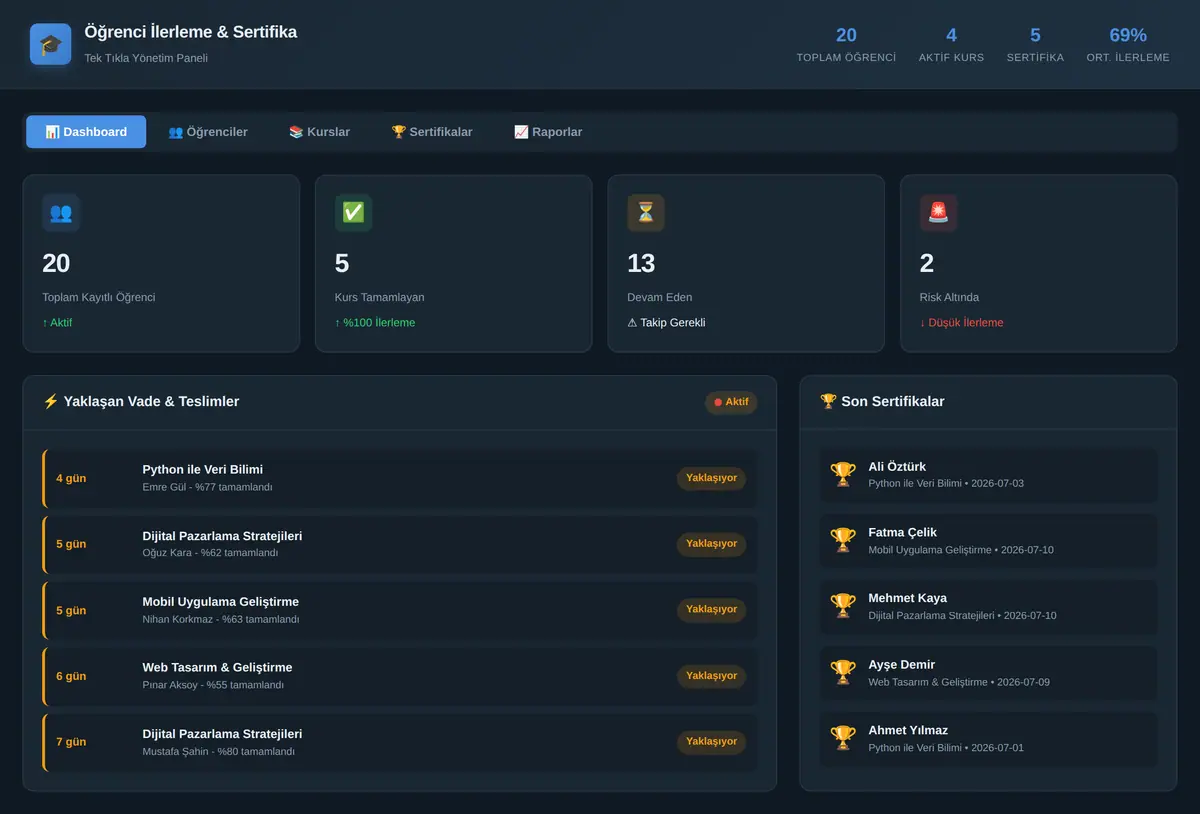
Task: Click Yaklaşıyor badge on Emre Gül's row
Action: 711,478
